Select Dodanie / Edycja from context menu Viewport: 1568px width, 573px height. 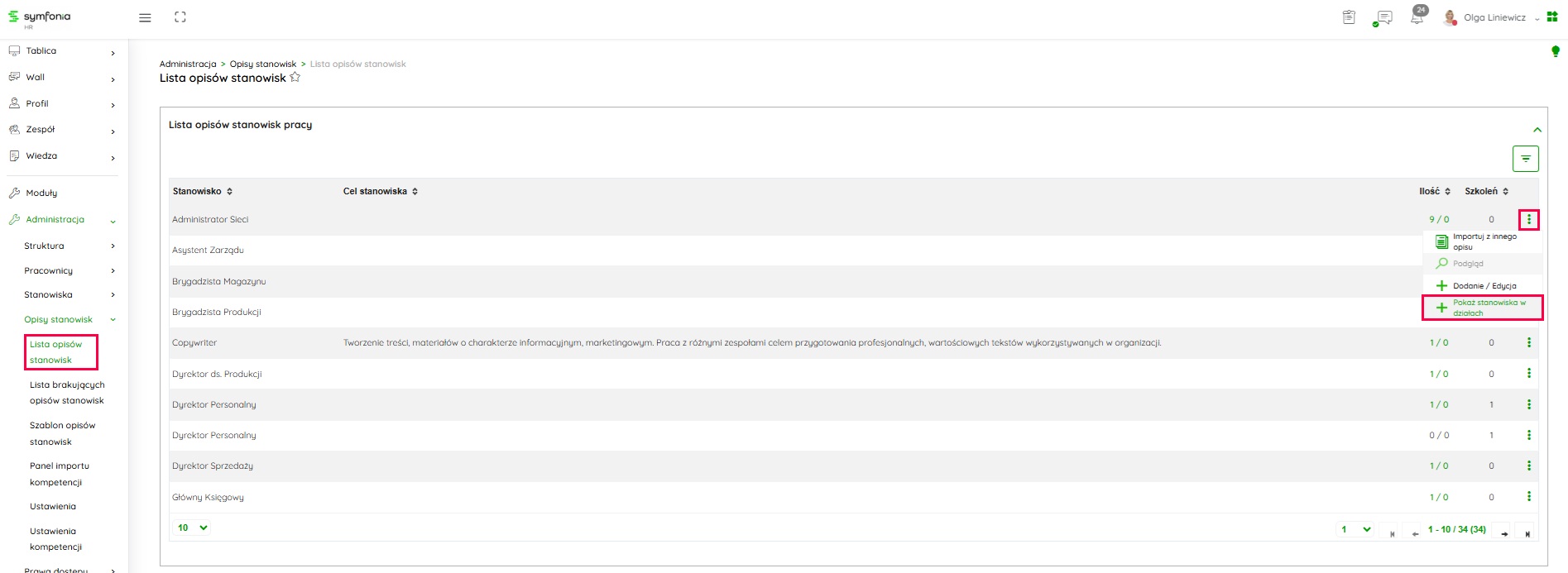(1484, 285)
